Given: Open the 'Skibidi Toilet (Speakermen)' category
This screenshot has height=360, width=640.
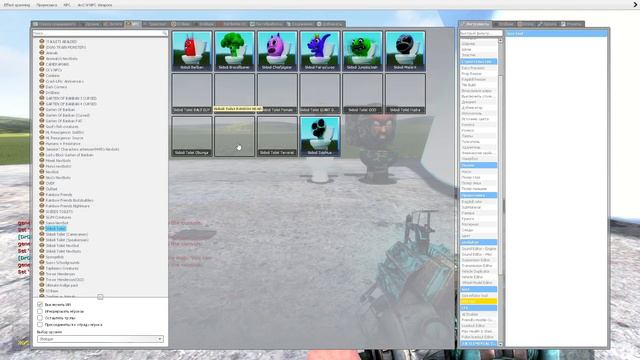Looking at the screenshot, I should [x=67, y=240].
